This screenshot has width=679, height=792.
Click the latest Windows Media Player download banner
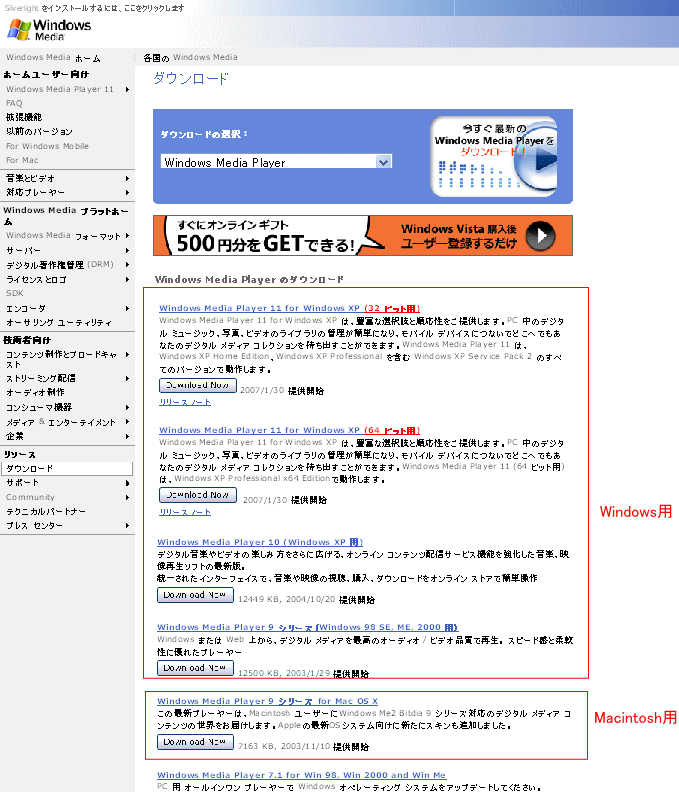point(494,157)
